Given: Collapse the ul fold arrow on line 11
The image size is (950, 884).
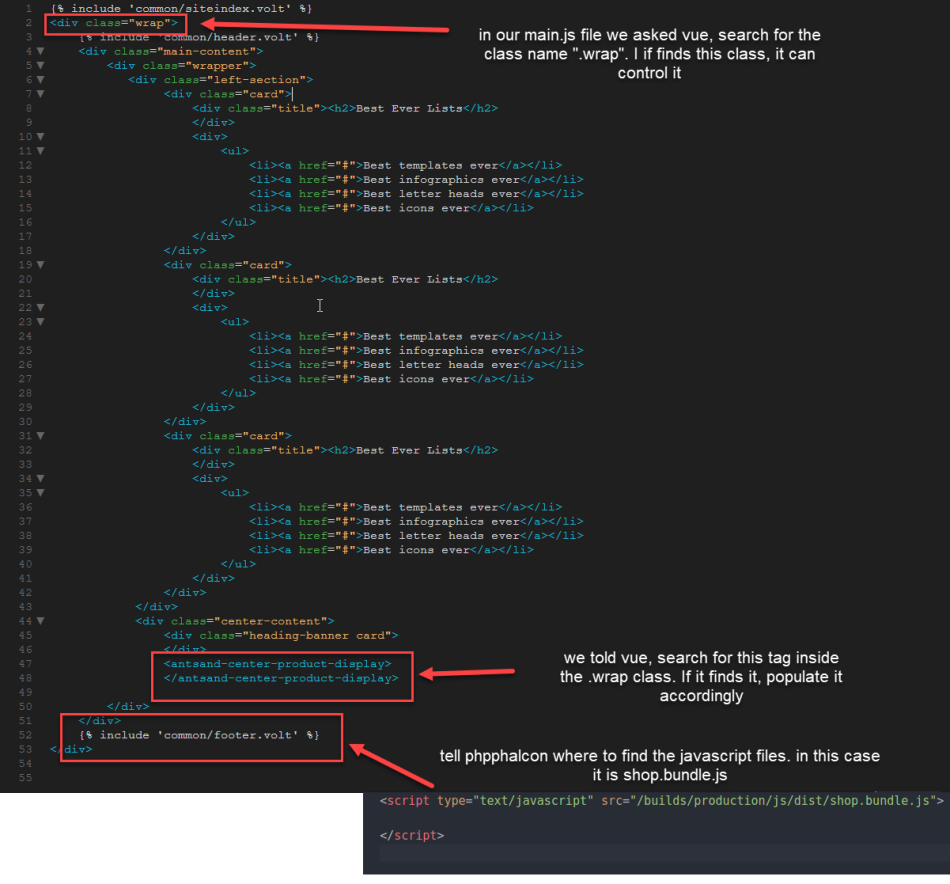Looking at the screenshot, I should pyautogui.click(x=41, y=151).
